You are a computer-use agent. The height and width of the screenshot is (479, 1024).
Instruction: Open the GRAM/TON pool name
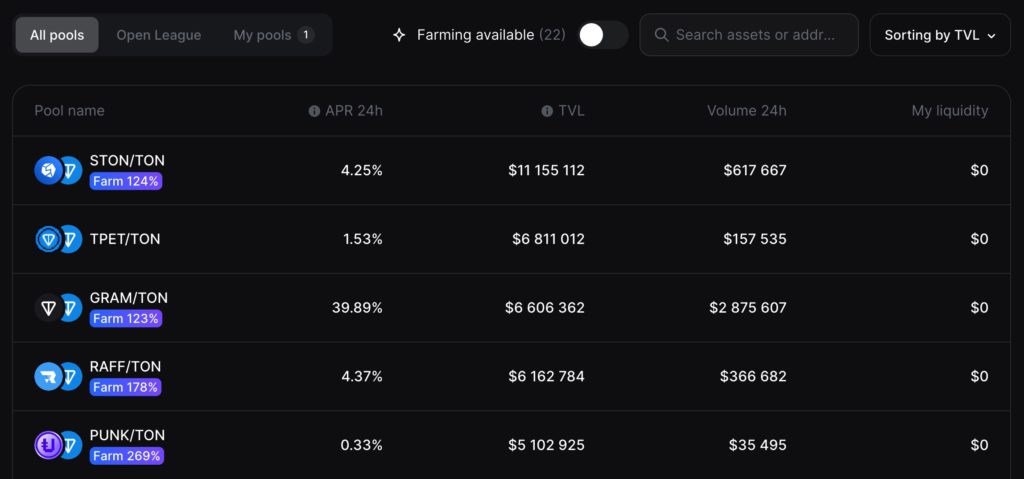[x=129, y=298]
